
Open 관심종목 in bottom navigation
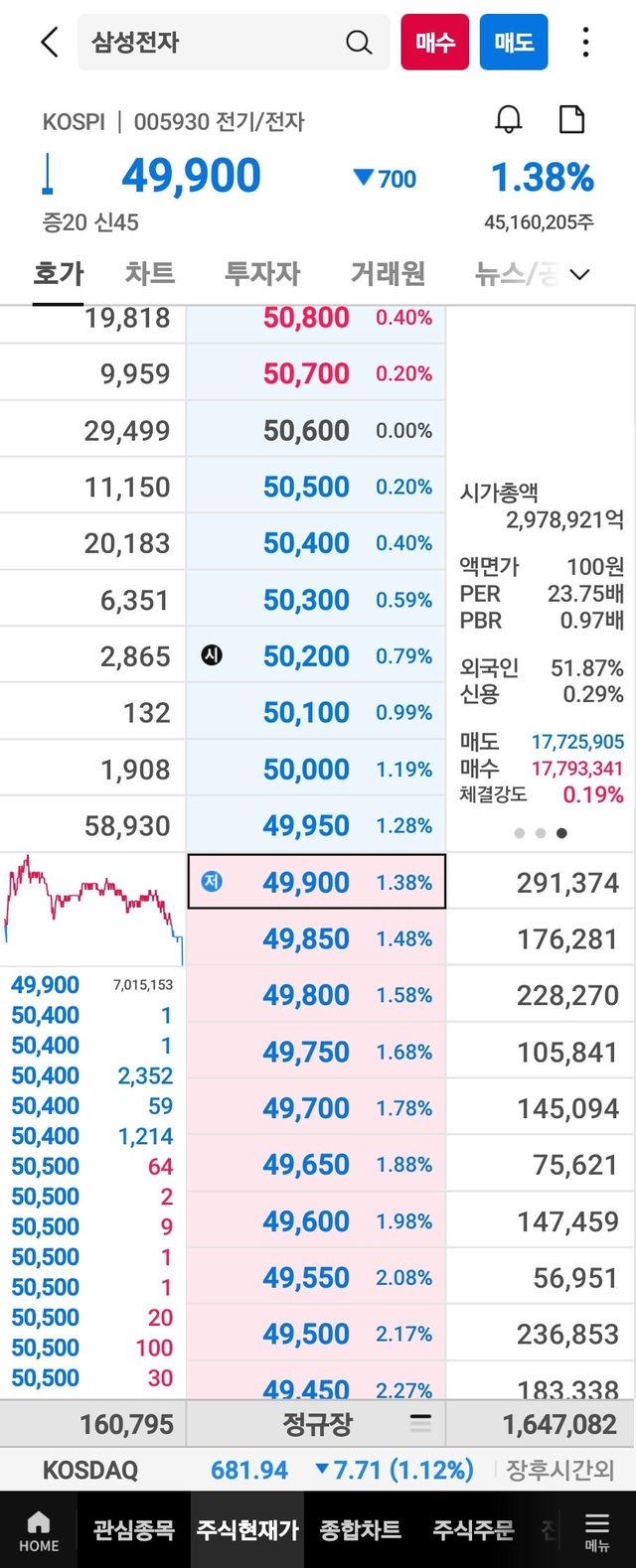(134, 1530)
